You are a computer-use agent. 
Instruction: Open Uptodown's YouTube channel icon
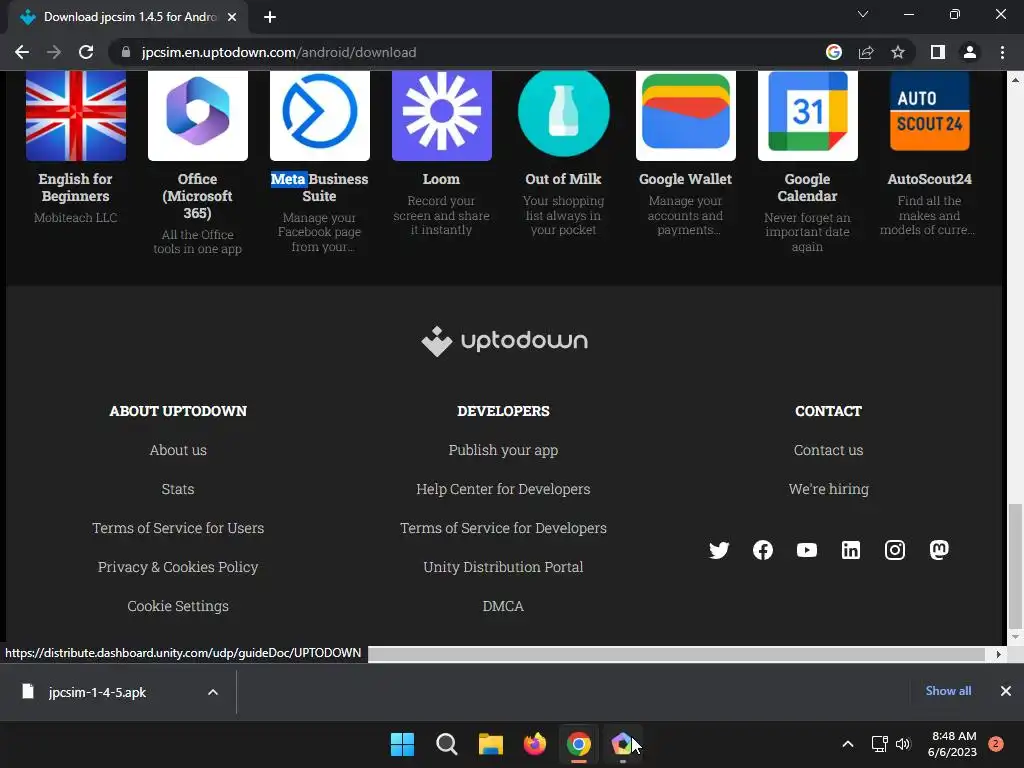(807, 550)
